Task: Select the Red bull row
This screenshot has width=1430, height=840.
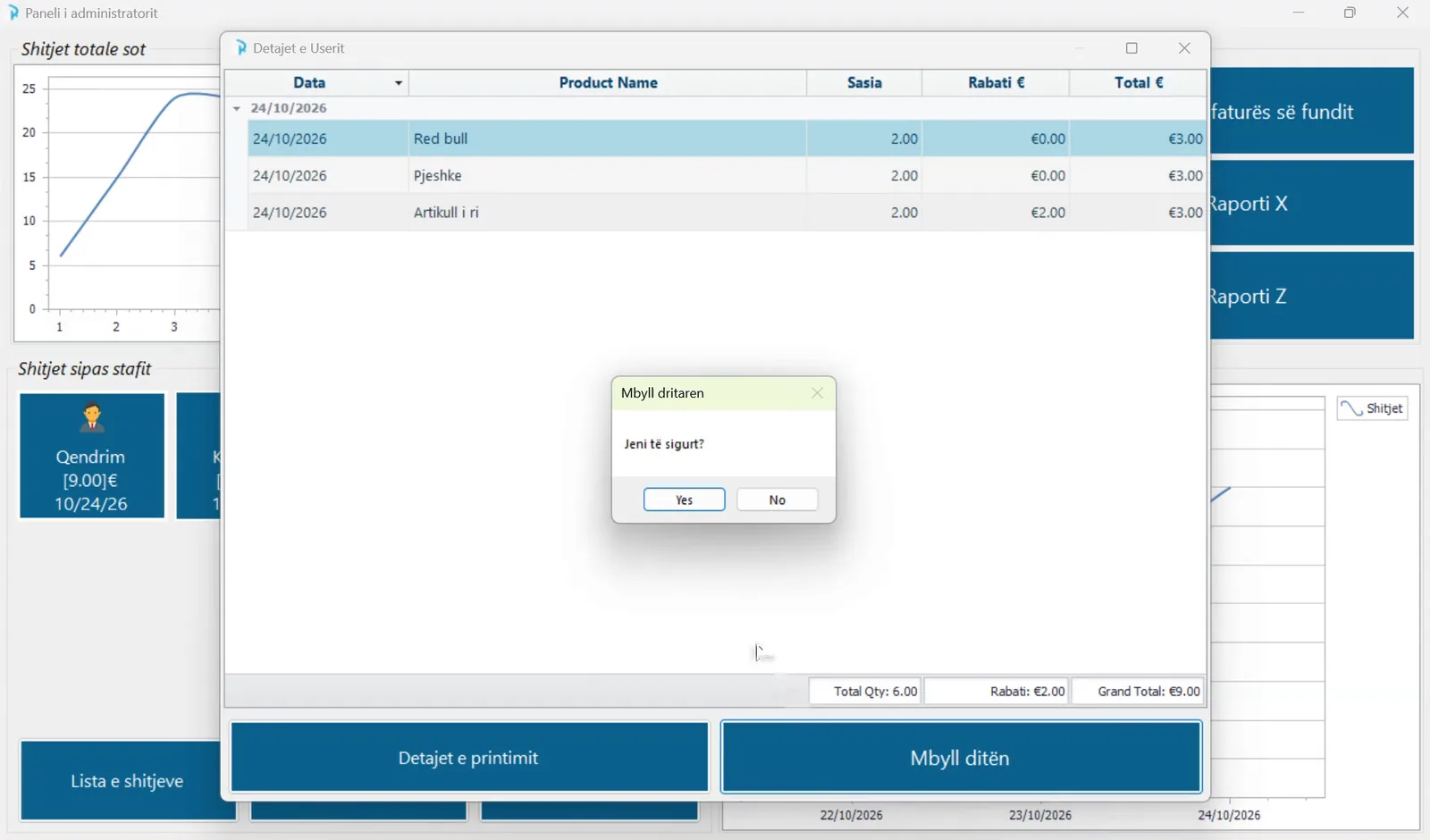Action: pyautogui.click(x=727, y=139)
